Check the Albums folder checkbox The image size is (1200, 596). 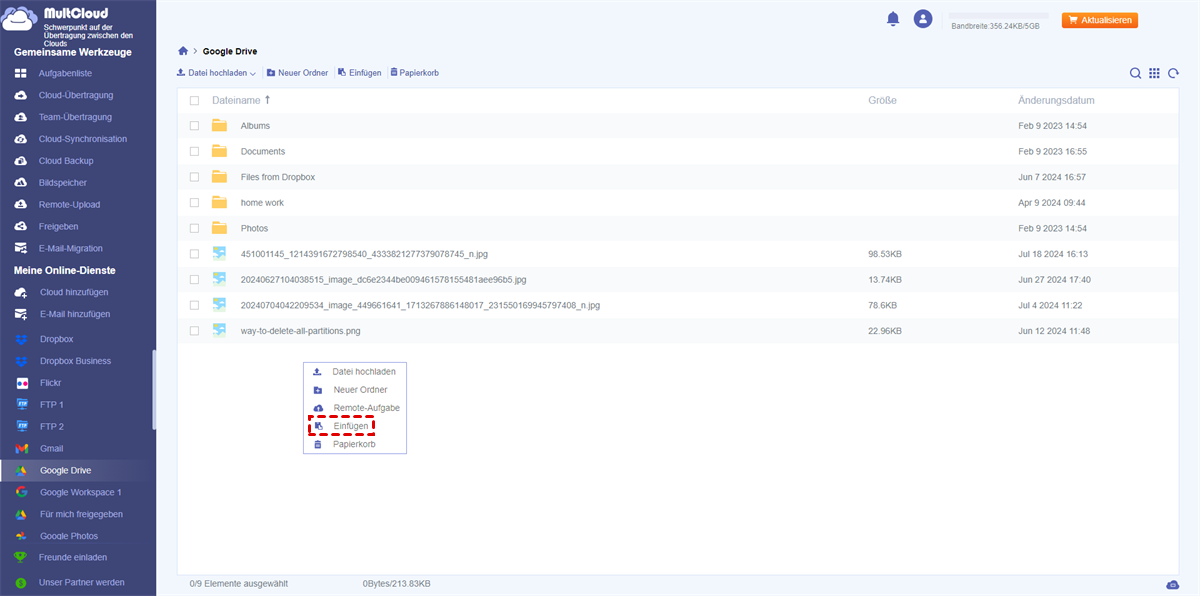pyautogui.click(x=194, y=126)
